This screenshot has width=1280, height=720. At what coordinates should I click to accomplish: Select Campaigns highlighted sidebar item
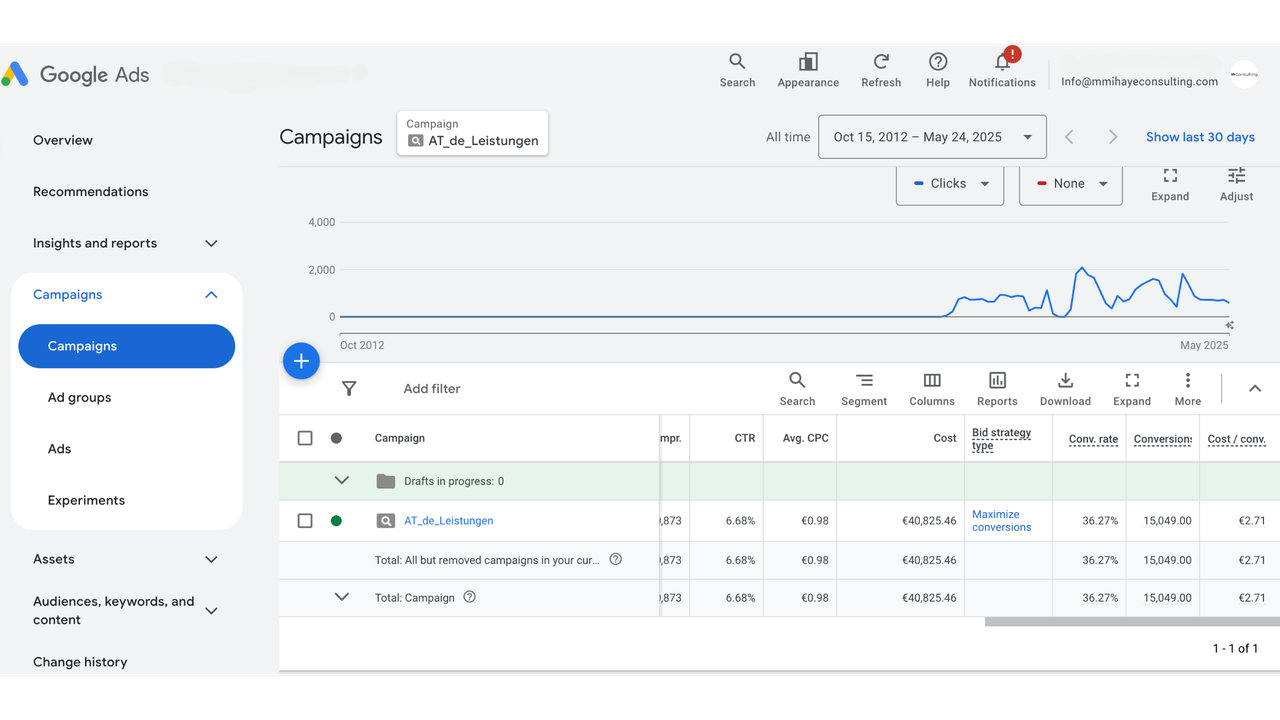coord(127,346)
